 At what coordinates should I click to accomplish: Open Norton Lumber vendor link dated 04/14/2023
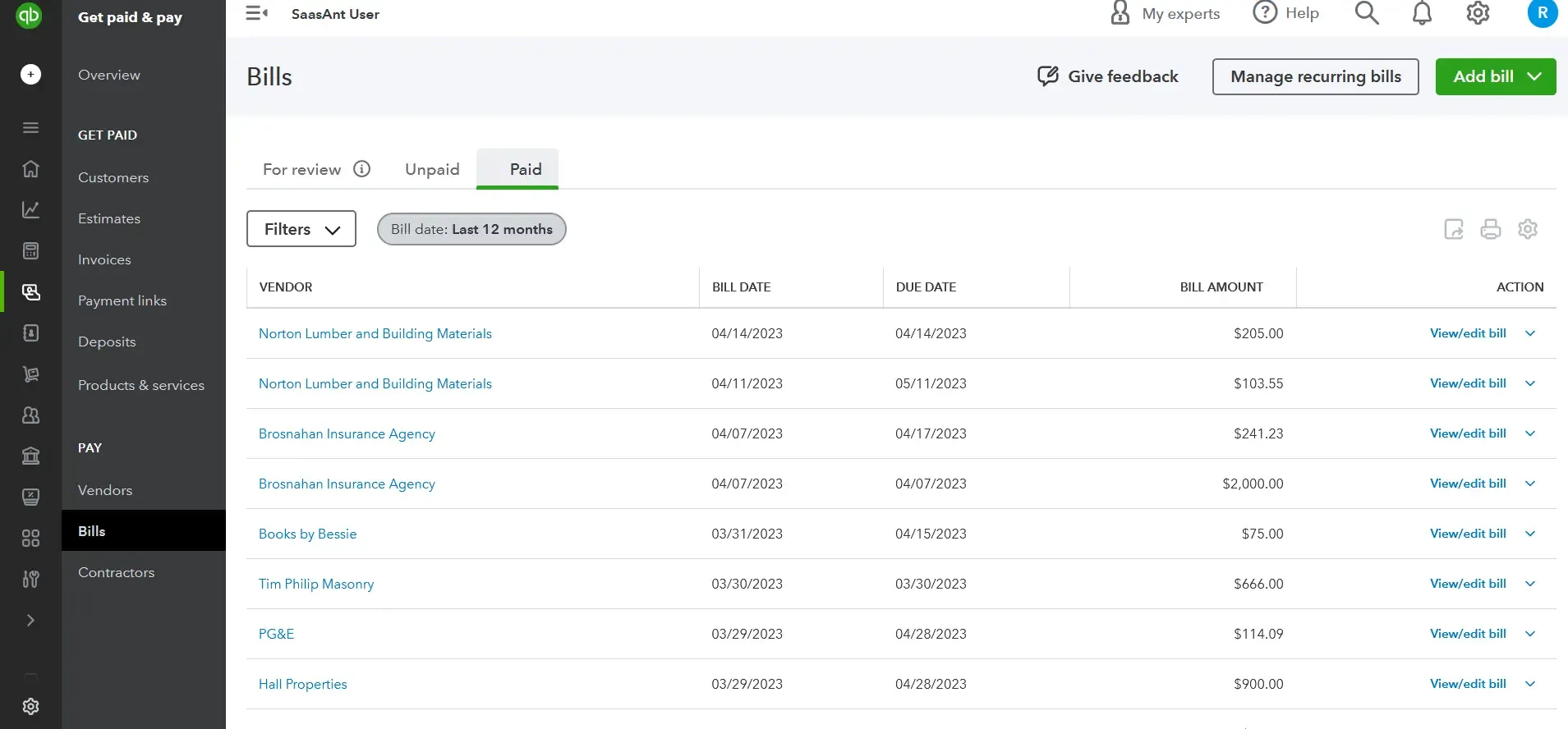[x=375, y=333]
